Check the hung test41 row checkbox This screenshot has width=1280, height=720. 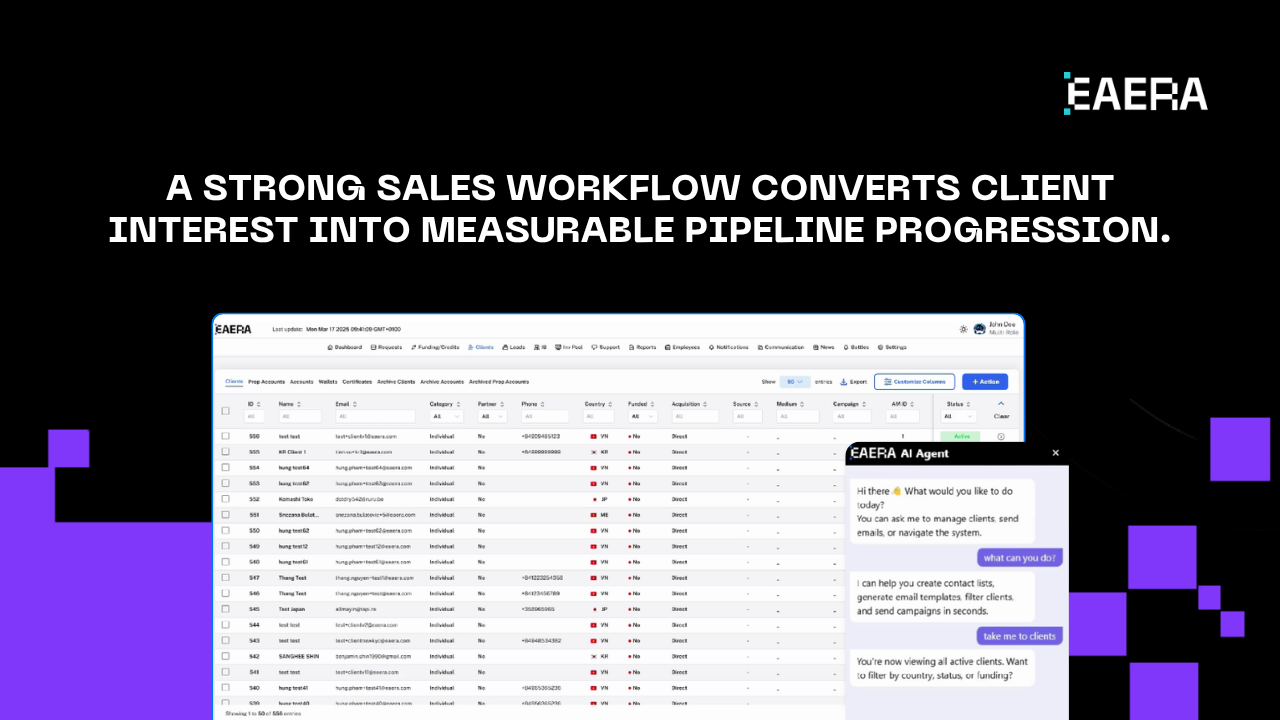tap(225, 688)
